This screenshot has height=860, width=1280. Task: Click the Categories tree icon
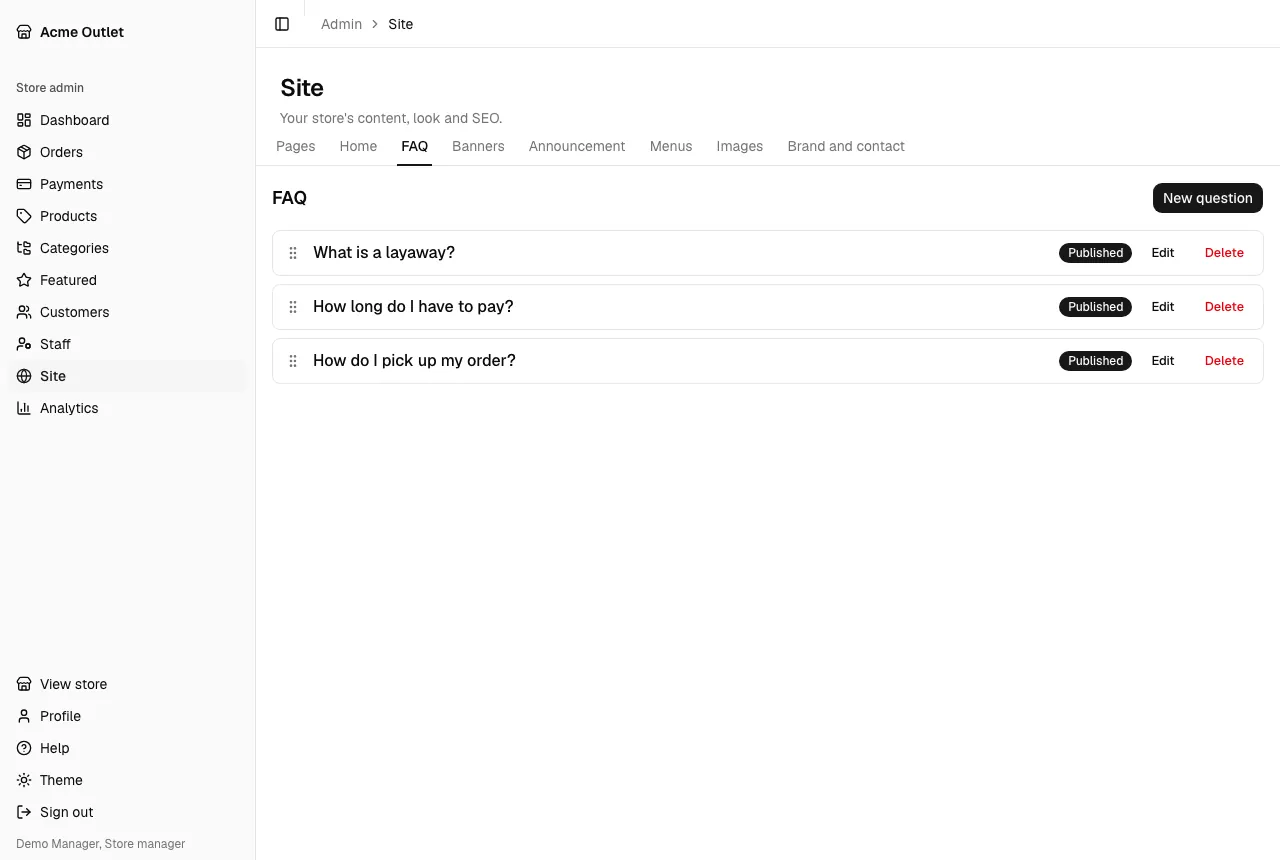coord(24,248)
